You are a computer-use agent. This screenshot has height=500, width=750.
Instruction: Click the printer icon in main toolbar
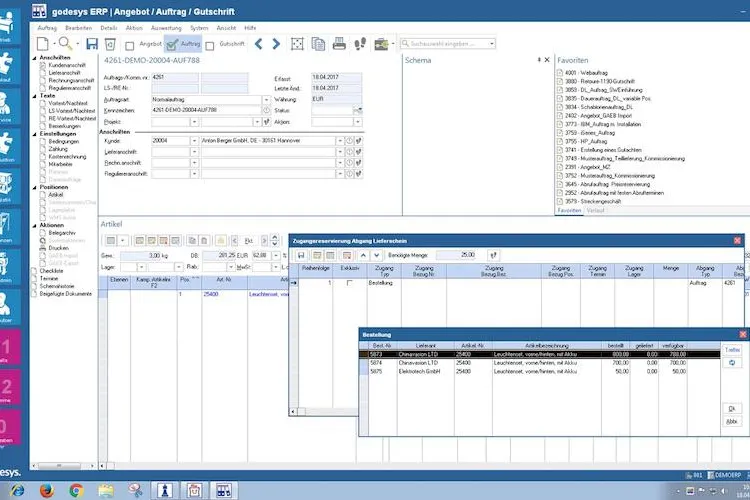339,44
